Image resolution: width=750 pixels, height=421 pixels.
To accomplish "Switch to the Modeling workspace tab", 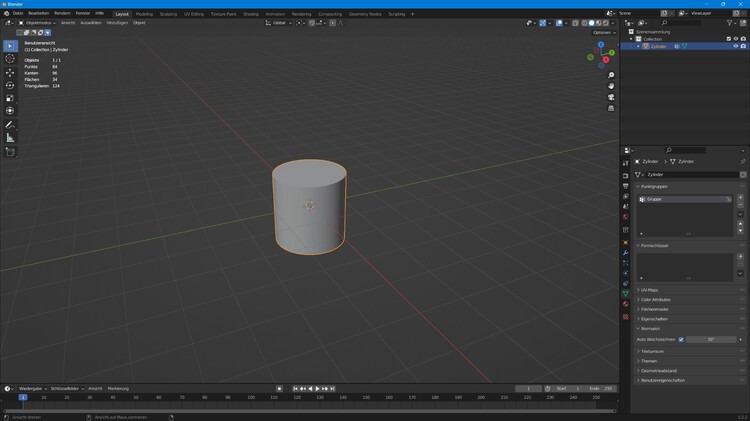I will [x=144, y=14].
